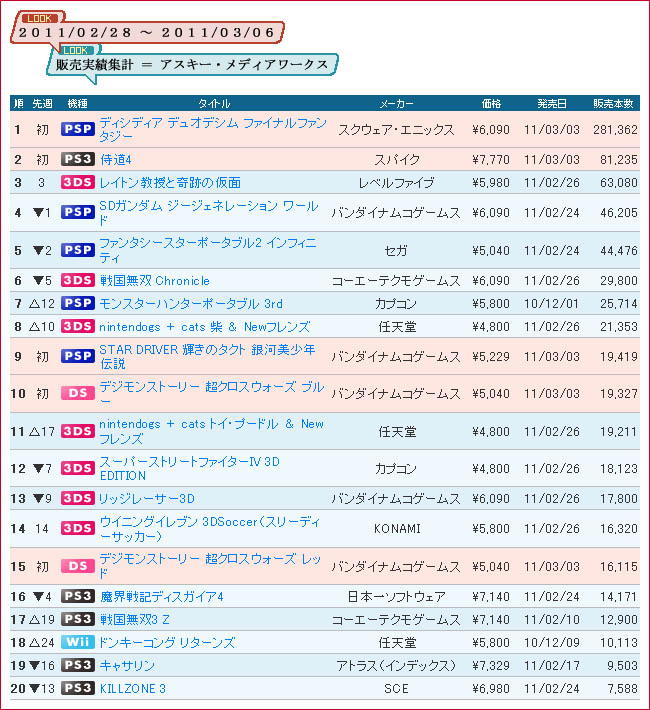Click the PS3 badge beside キャサリン
The width and height of the screenshot is (650, 710).
click(78, 665)
